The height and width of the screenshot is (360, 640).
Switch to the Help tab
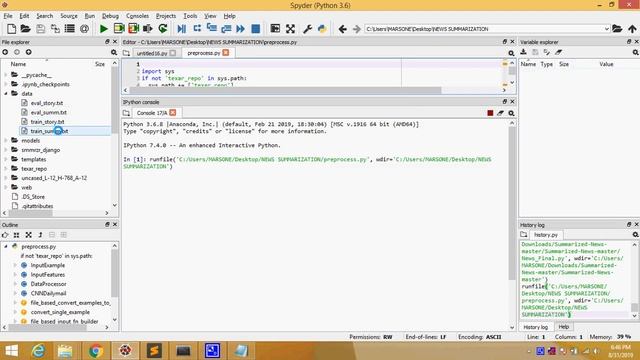(564, 327)
